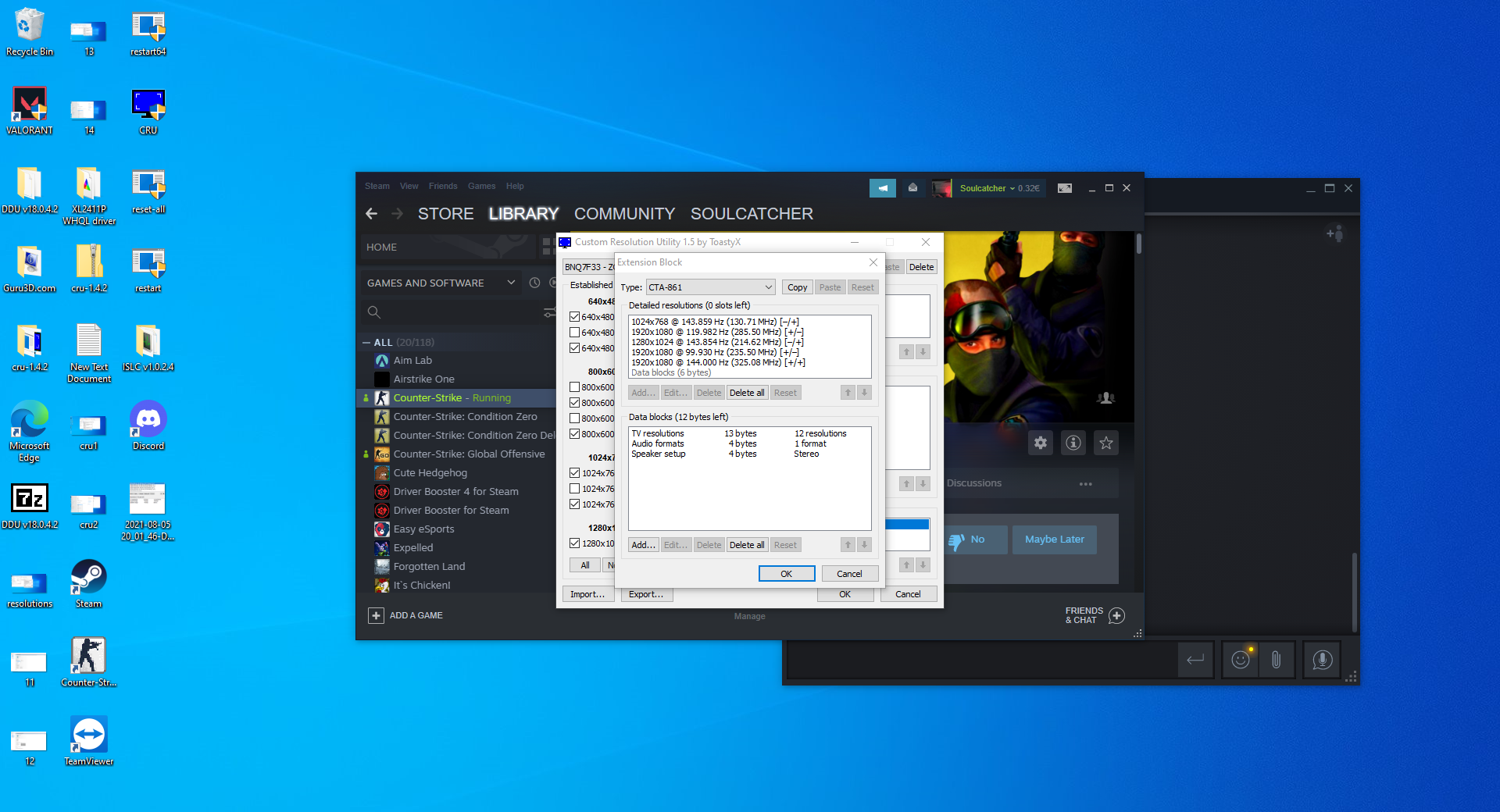Open the emoji picker in chat
Viewport: 1500px width, 812px height.
1240,661
